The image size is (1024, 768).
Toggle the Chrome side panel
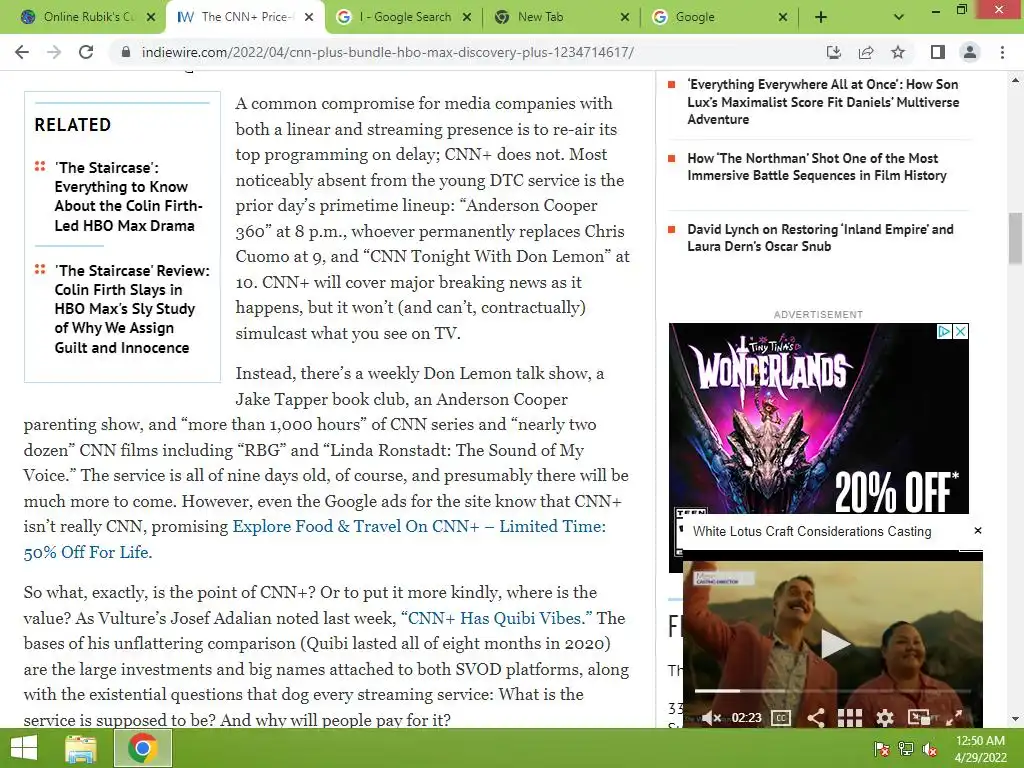point(938,52)
